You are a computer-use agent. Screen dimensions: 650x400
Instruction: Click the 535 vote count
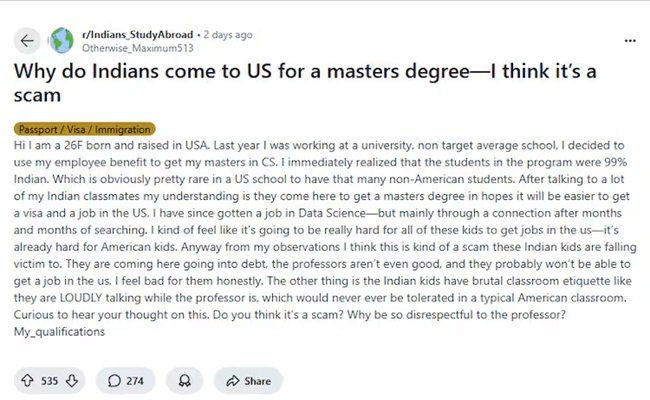[x=48, y=381]
